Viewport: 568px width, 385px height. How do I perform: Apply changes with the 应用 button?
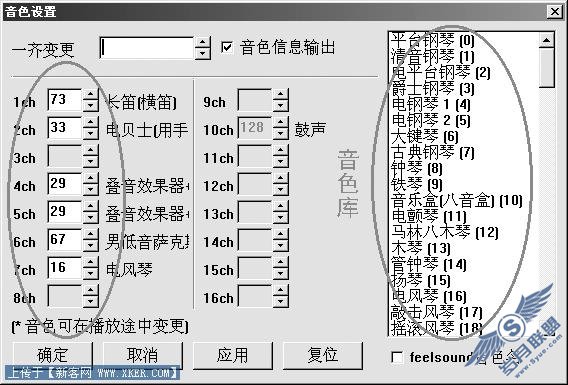tap(232, 355)
